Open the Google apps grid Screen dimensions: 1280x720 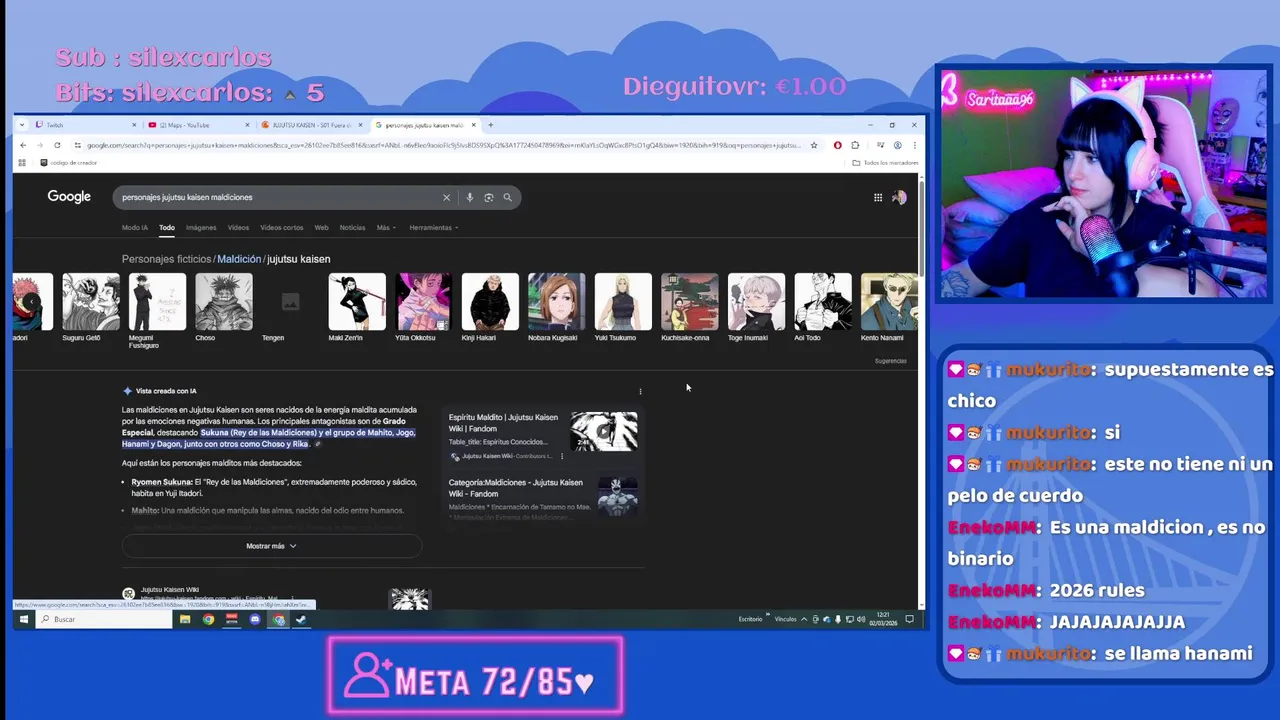click(878, 198)
